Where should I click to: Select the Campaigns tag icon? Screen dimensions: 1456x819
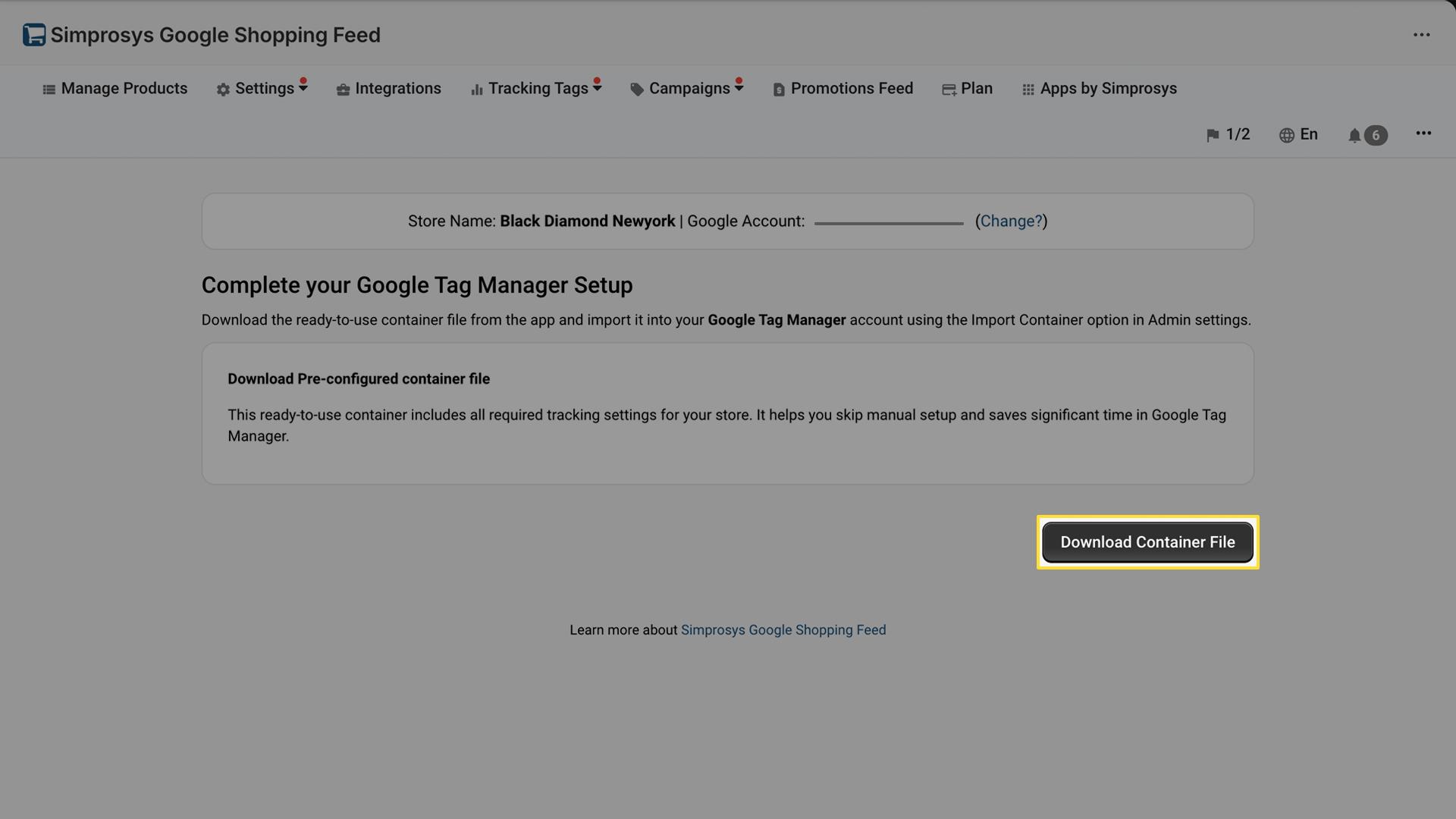(x=636, y=89)
